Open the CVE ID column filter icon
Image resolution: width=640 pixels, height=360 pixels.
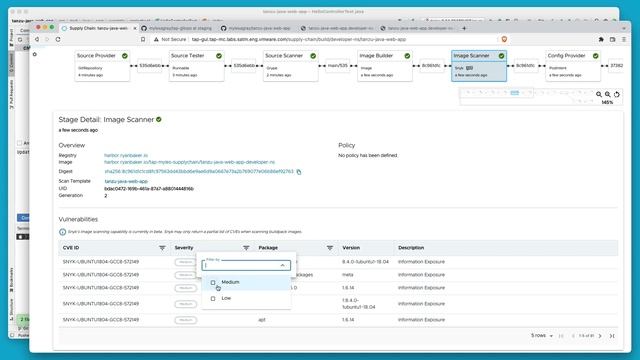[162, 248]
